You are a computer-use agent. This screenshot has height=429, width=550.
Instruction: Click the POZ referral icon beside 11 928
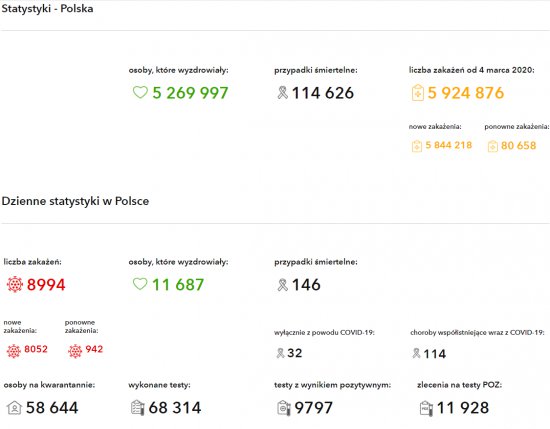click(x=426, y=408)
